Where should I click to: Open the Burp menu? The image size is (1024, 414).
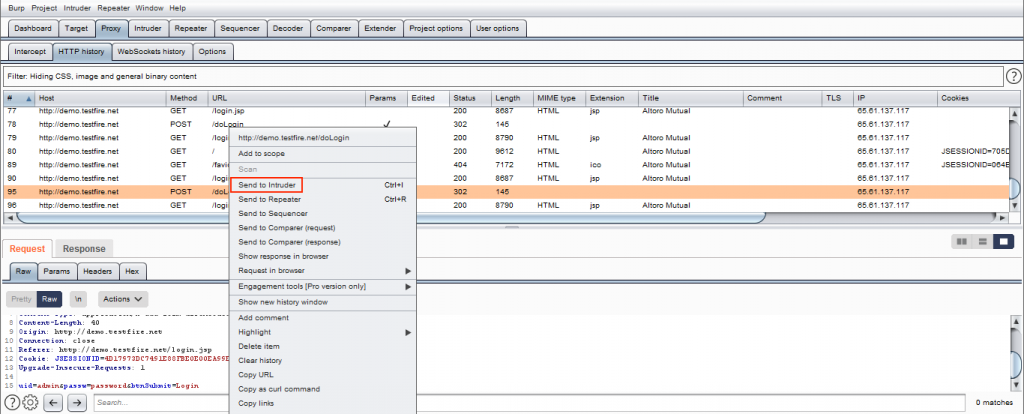pyautogui.click(x=16, y=8)
